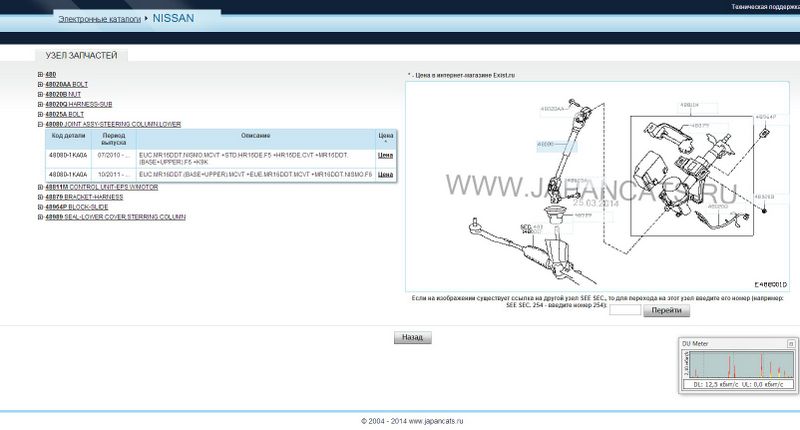Open Техническая поддержка link
This screenshot has height=430, width=800.
point(765,7)
